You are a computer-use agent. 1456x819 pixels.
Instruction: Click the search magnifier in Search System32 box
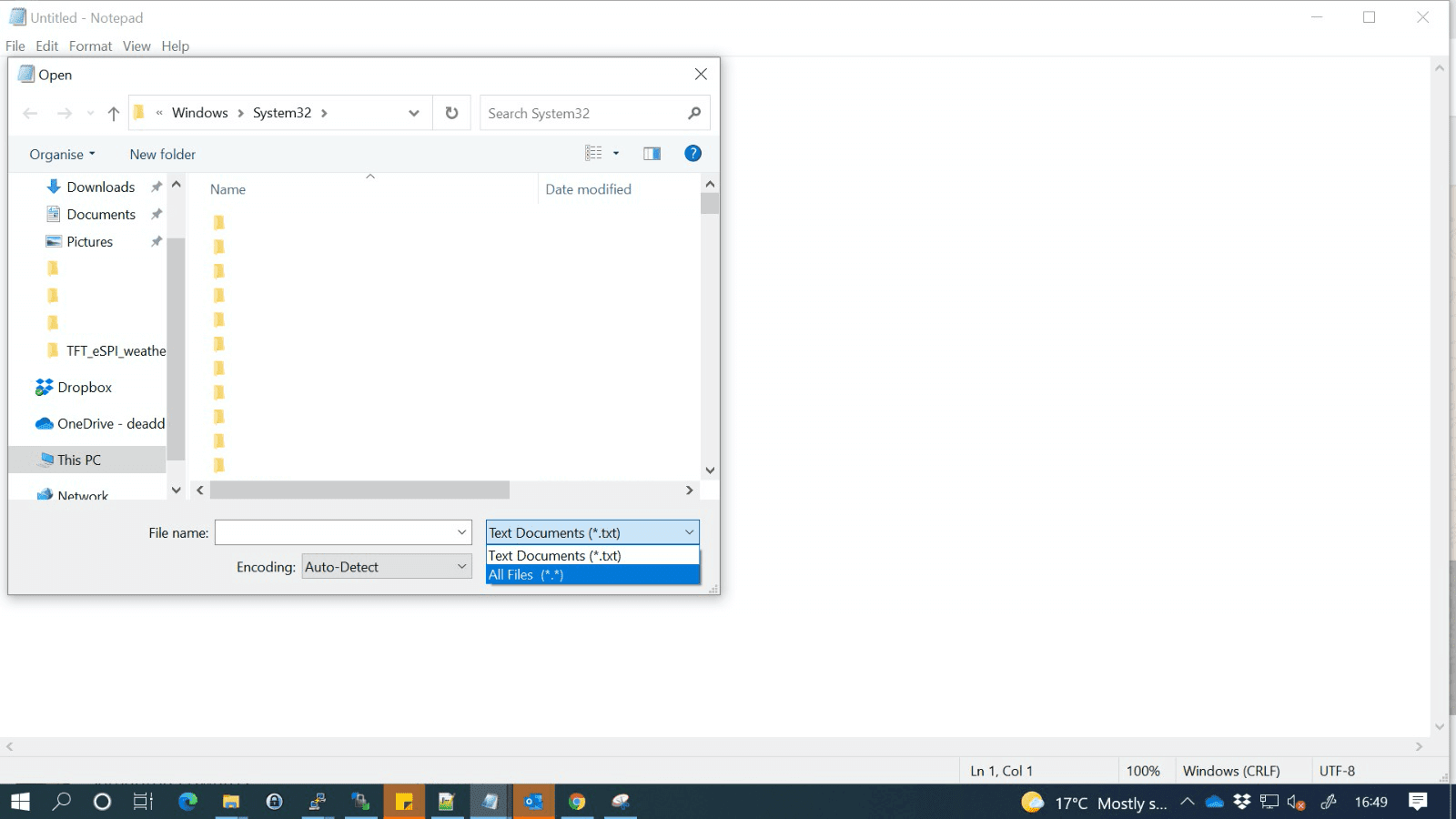click(693, 113)
